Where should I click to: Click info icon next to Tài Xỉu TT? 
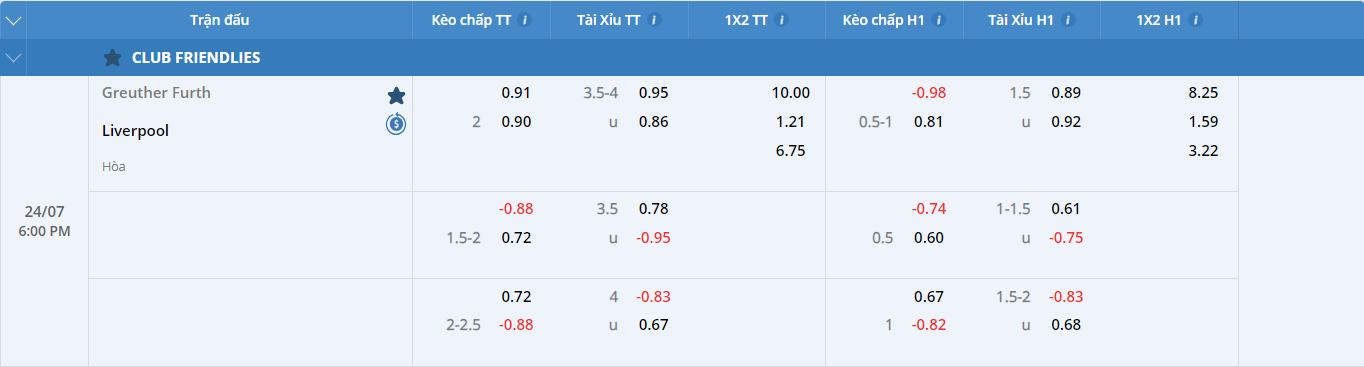pyautogui.click(x=655, y=20)
